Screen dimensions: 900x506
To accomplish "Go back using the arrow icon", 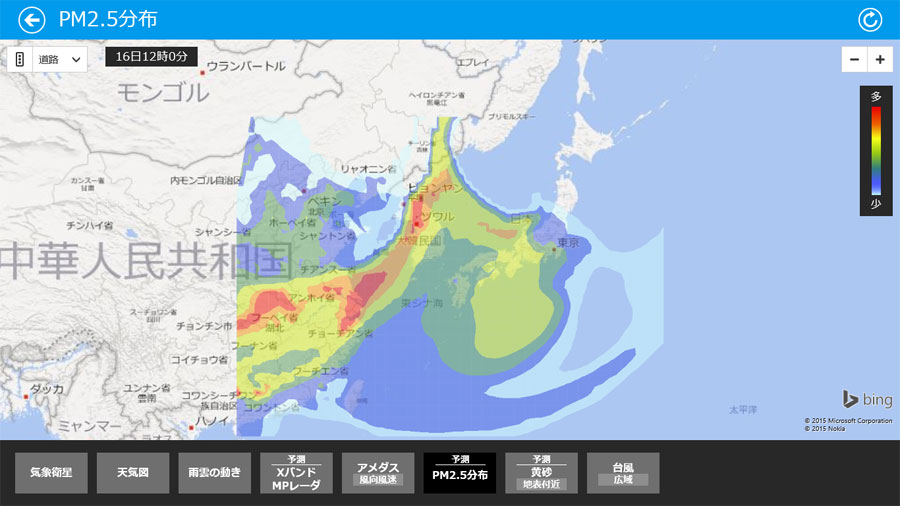I will click(x=32, y=20).
